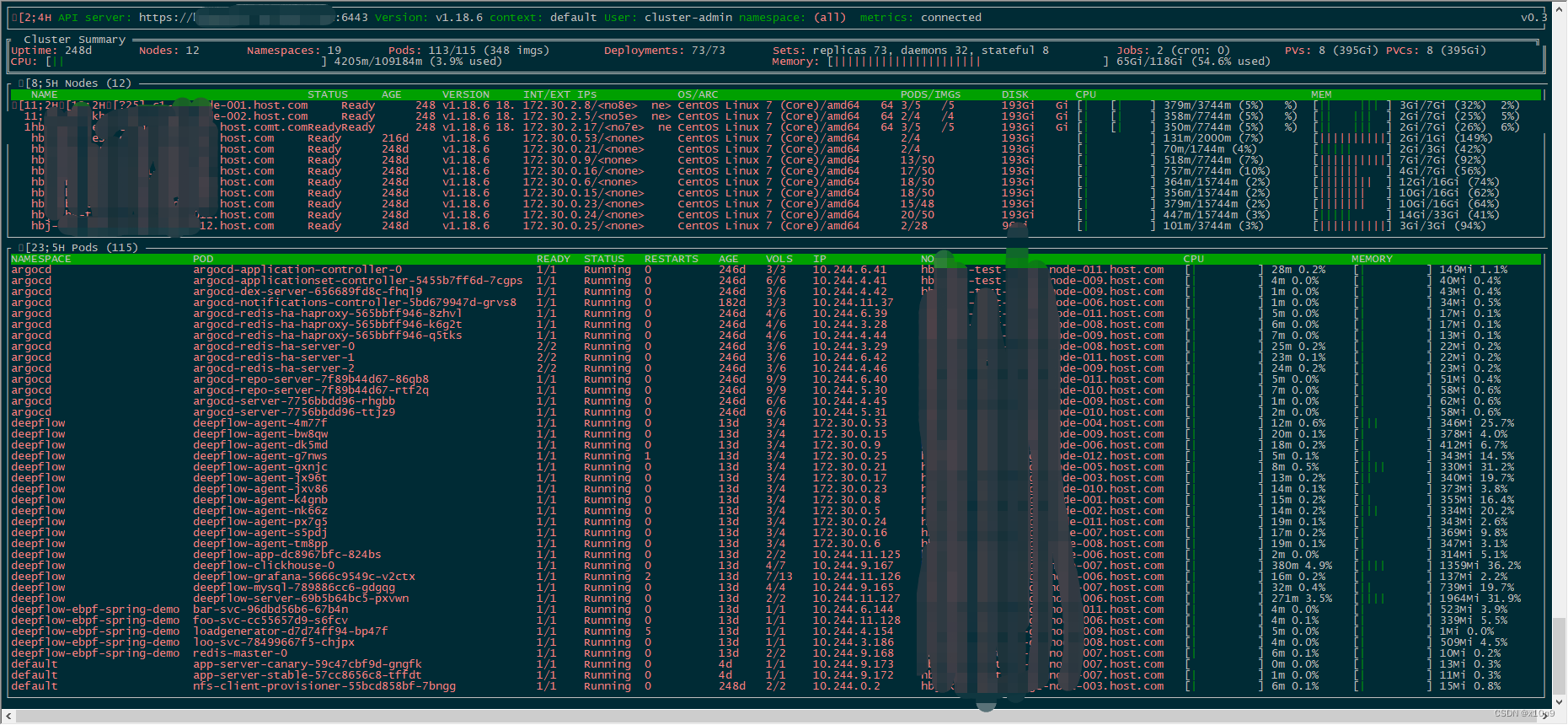Click 'PVs: 8 (395Gi)' in summary
The image size is (1568, 725).
tap(1332, 51)
